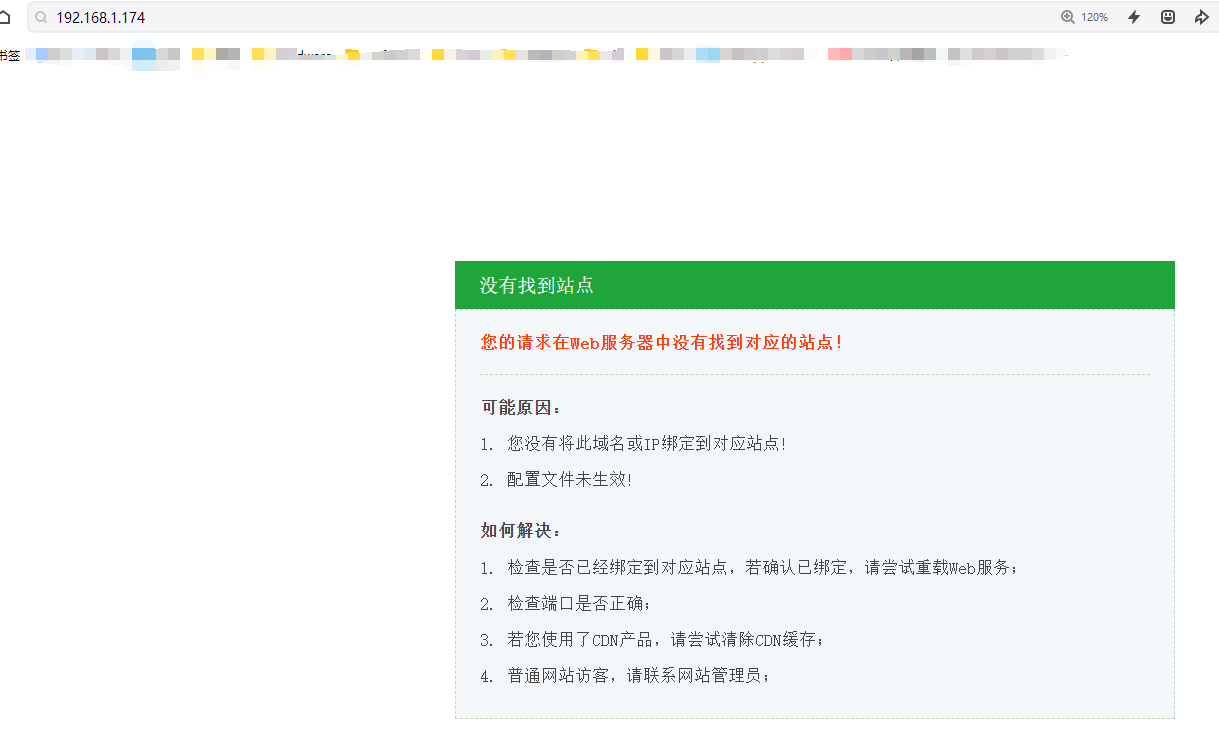Screen dimensions: 1219x743
Task: Click the smiley face toolbar icon
Action: (1168, 17)
